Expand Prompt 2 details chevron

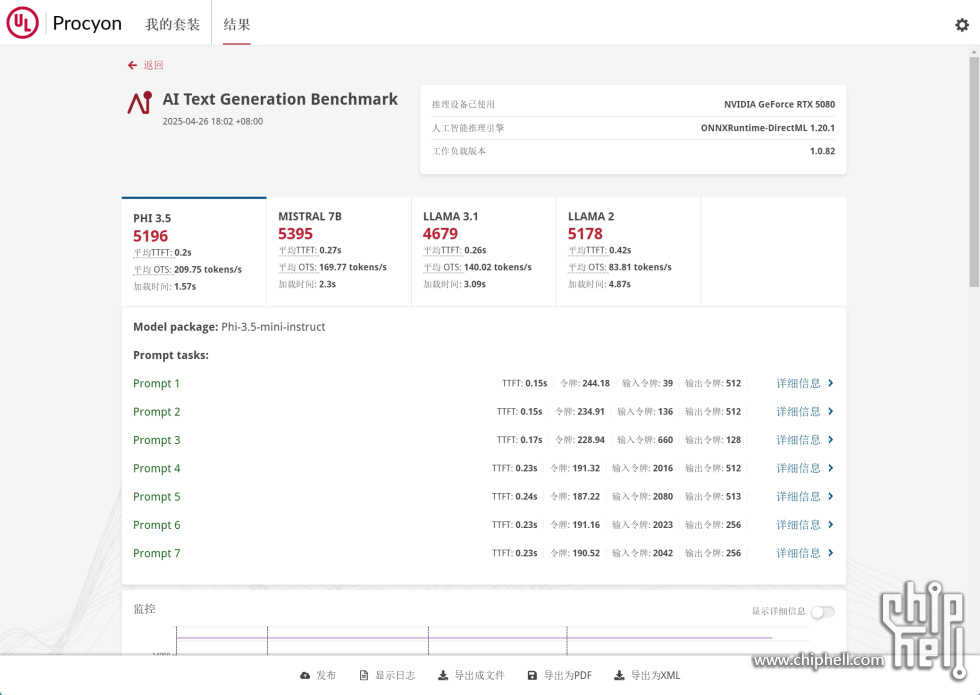831,411
